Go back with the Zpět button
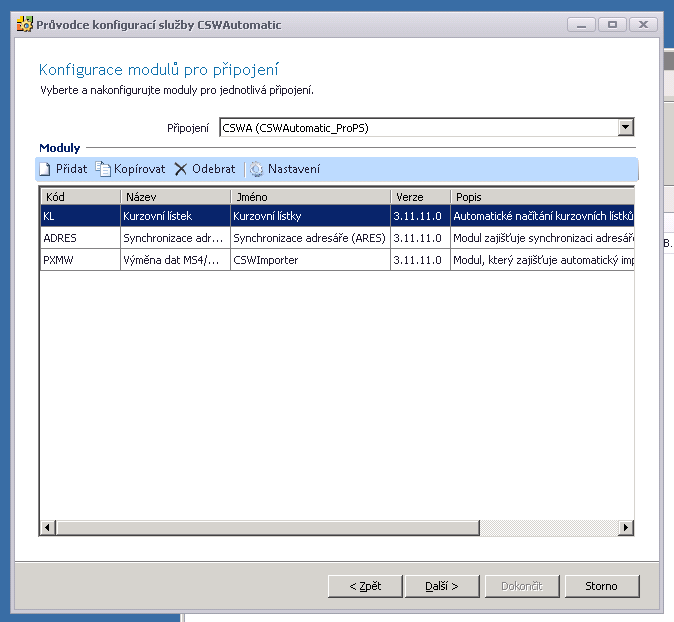The image size is (674, 622). [x=365, y=586]
